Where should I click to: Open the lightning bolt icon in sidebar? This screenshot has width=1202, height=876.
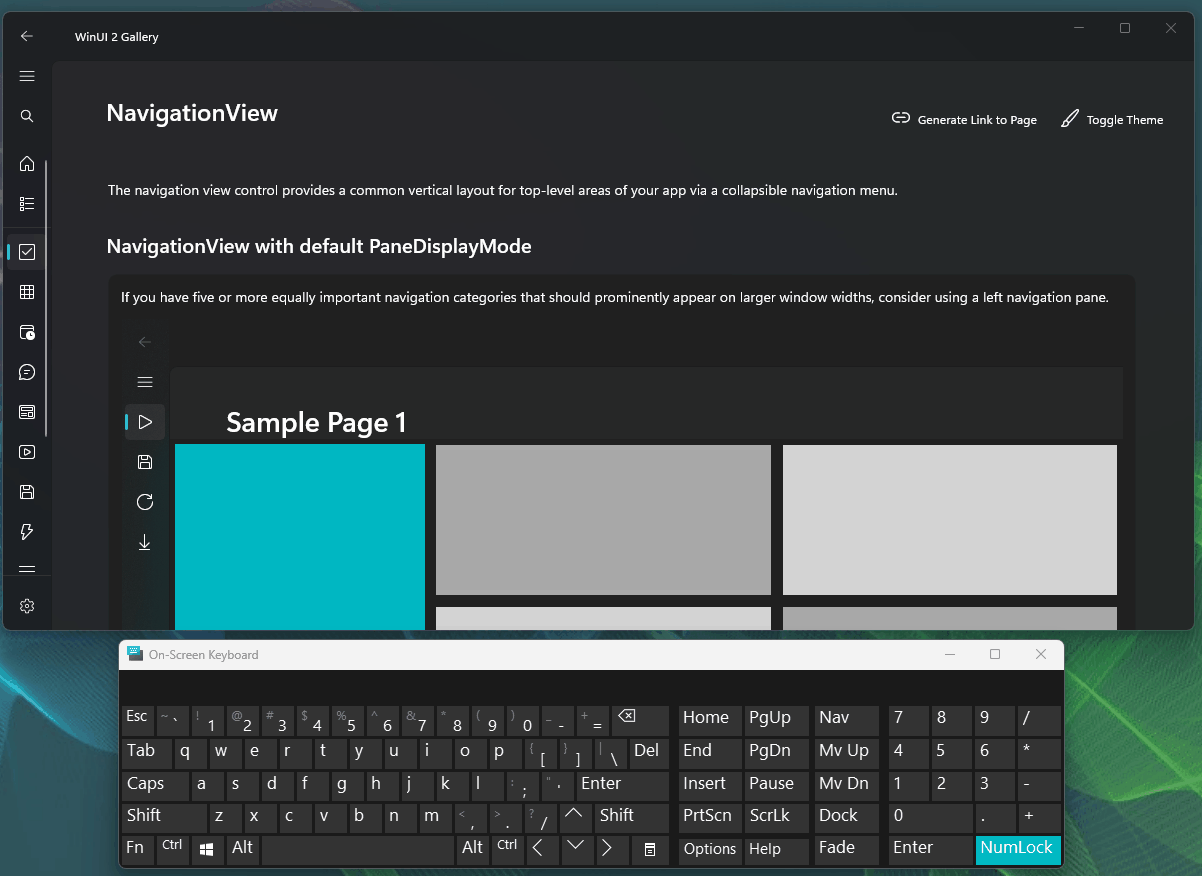tap(27, 532)
